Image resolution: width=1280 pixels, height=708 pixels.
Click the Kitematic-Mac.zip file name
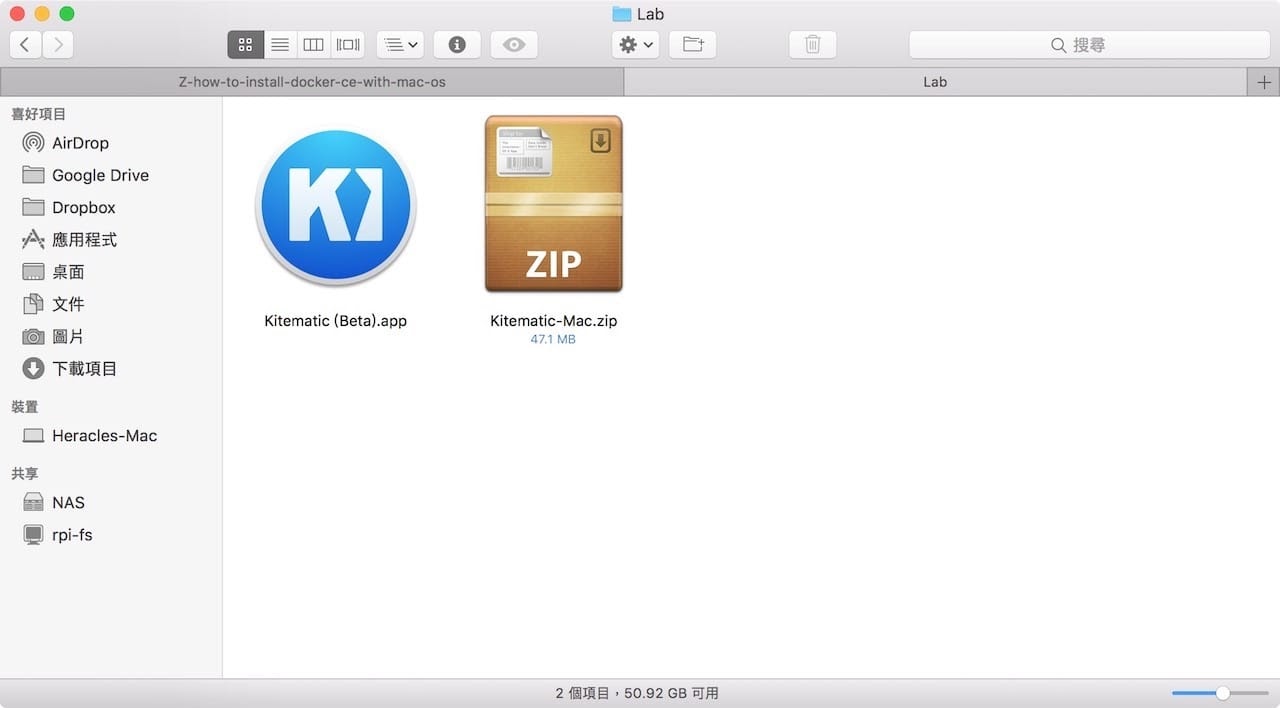coord(553,321)
